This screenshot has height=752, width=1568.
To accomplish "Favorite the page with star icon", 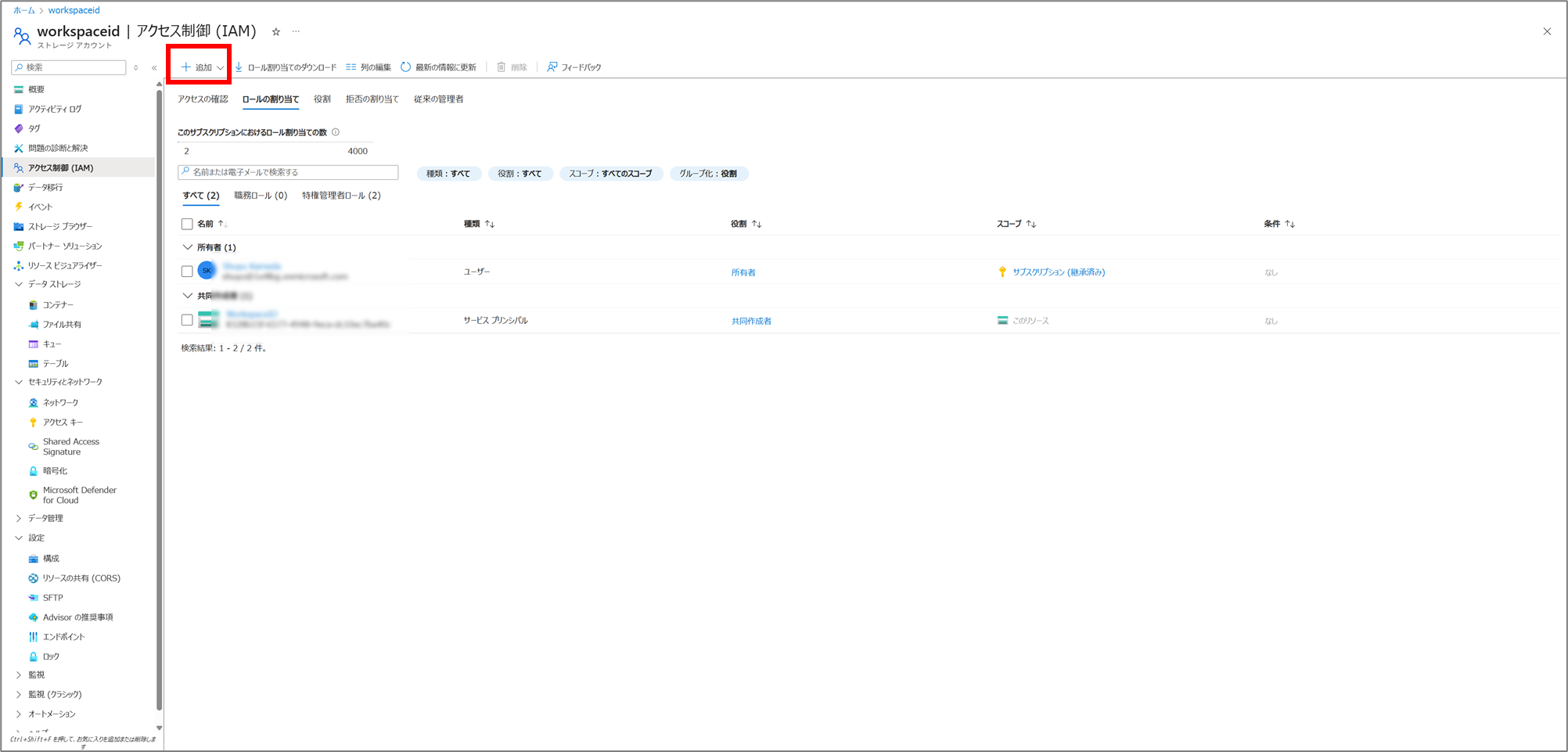I will [276, 32].
